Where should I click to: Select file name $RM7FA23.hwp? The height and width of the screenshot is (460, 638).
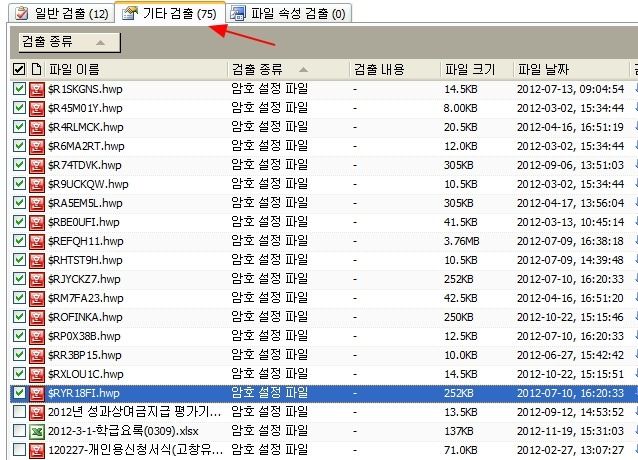pos(85,298)
